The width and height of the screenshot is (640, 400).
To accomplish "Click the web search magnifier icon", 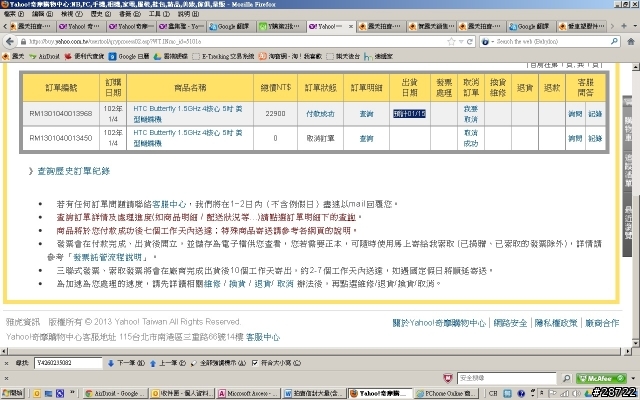I will tap(614, 41).
